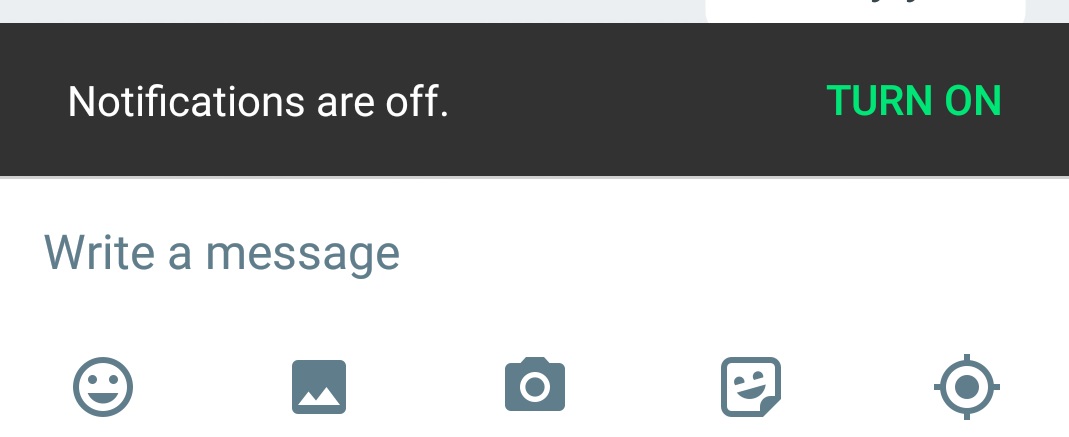Open the emoji picker smiley icon
The height and width of the screenshot is (437, 1069).
tap(103, 387)
